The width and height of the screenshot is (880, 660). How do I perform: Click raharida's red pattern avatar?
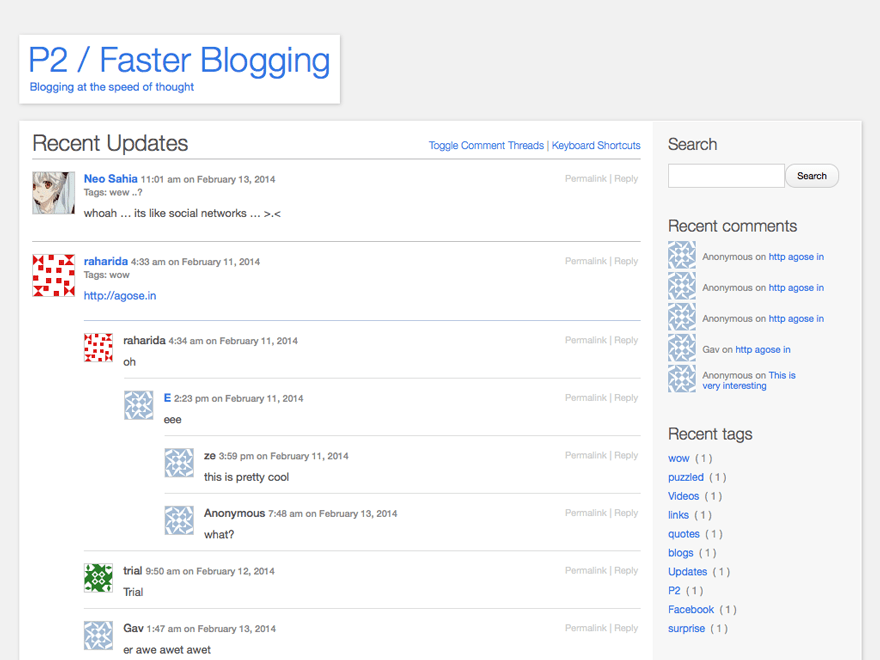(53, 275)
